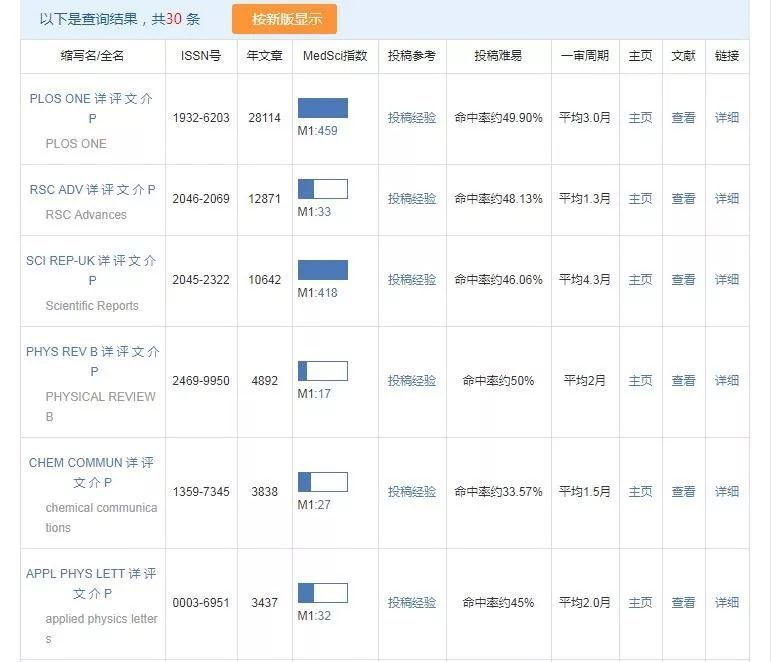
Task: Click 查看 literature link for Physical Review B
Action: click(x=683, y=381)
